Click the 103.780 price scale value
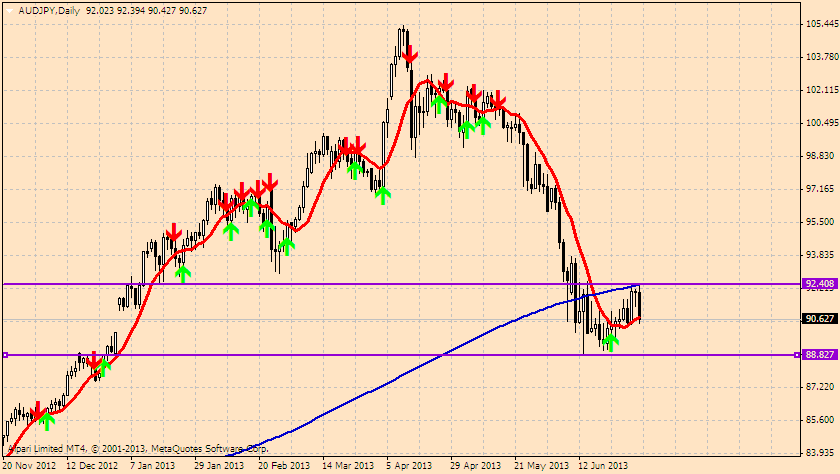The height and width of the screenshot is (474, 840). (822, 57)
